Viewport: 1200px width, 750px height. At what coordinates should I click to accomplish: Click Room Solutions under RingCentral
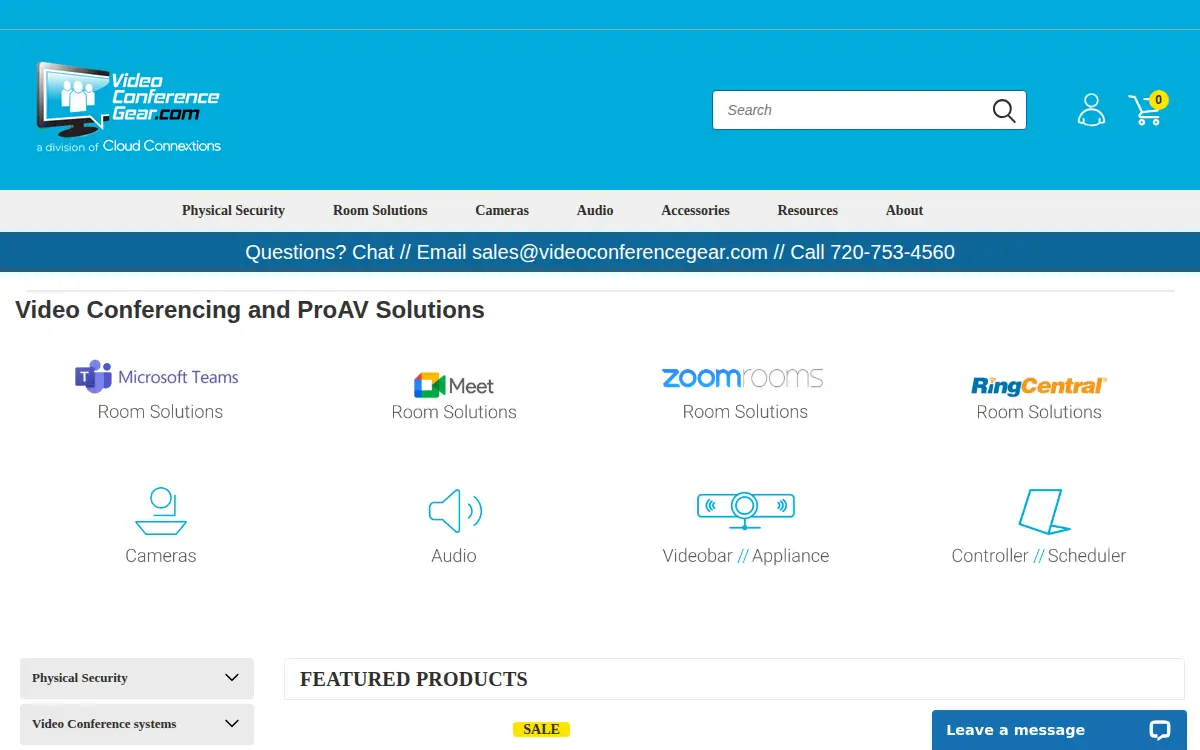(1039, 412)
